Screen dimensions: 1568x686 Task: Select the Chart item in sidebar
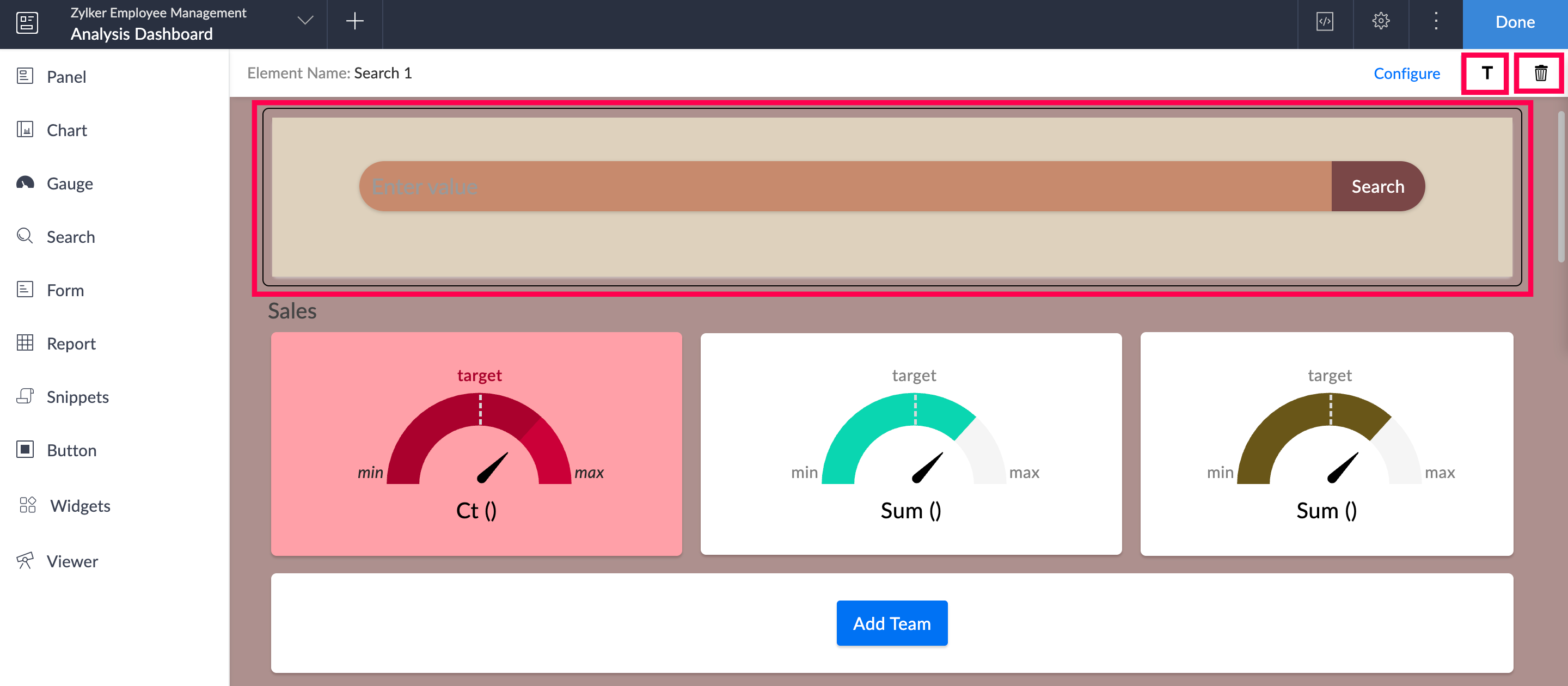pos(66,130)
